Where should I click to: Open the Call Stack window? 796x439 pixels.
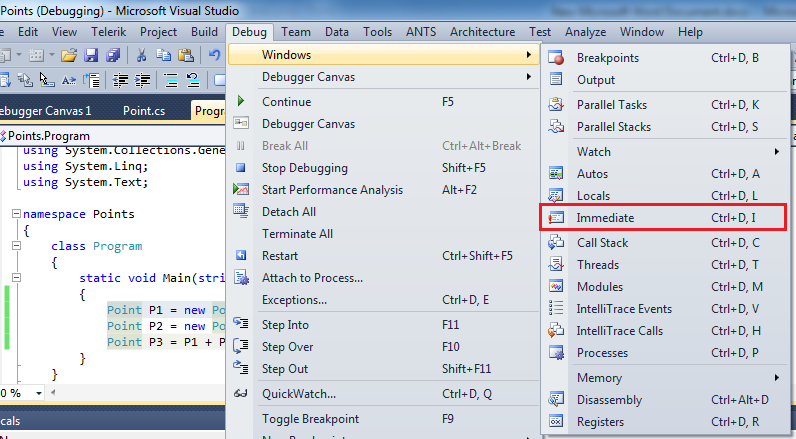coord(665,243)
